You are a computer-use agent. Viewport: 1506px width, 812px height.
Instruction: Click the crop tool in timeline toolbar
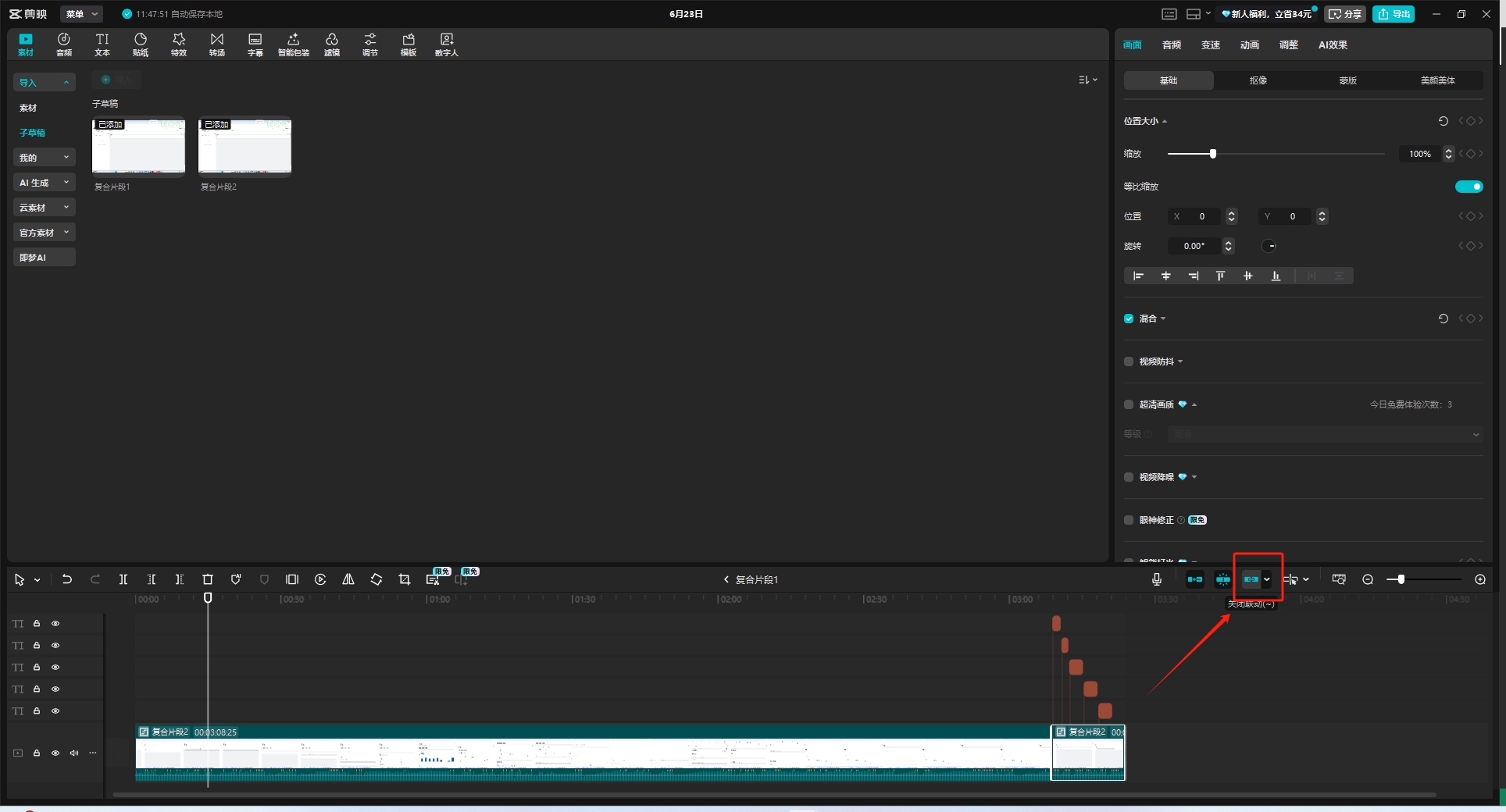click(405, 579)
